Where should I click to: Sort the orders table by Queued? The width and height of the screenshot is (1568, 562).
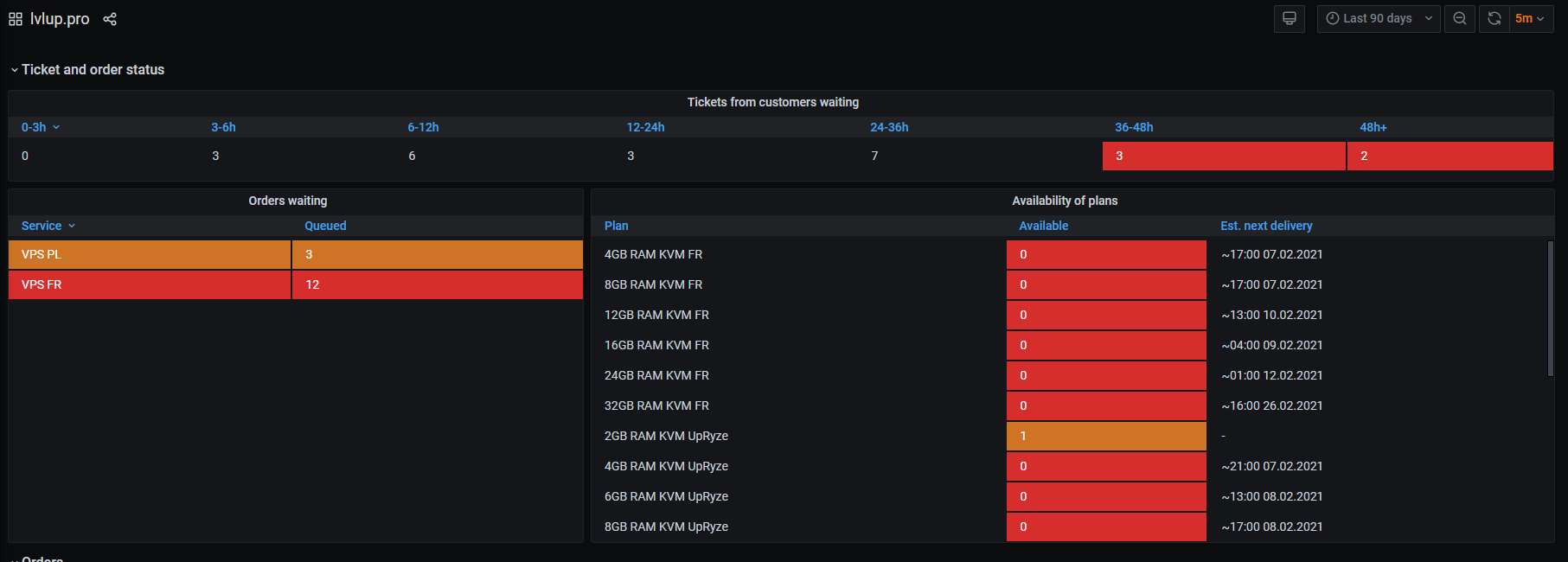[x=325, y=226]
